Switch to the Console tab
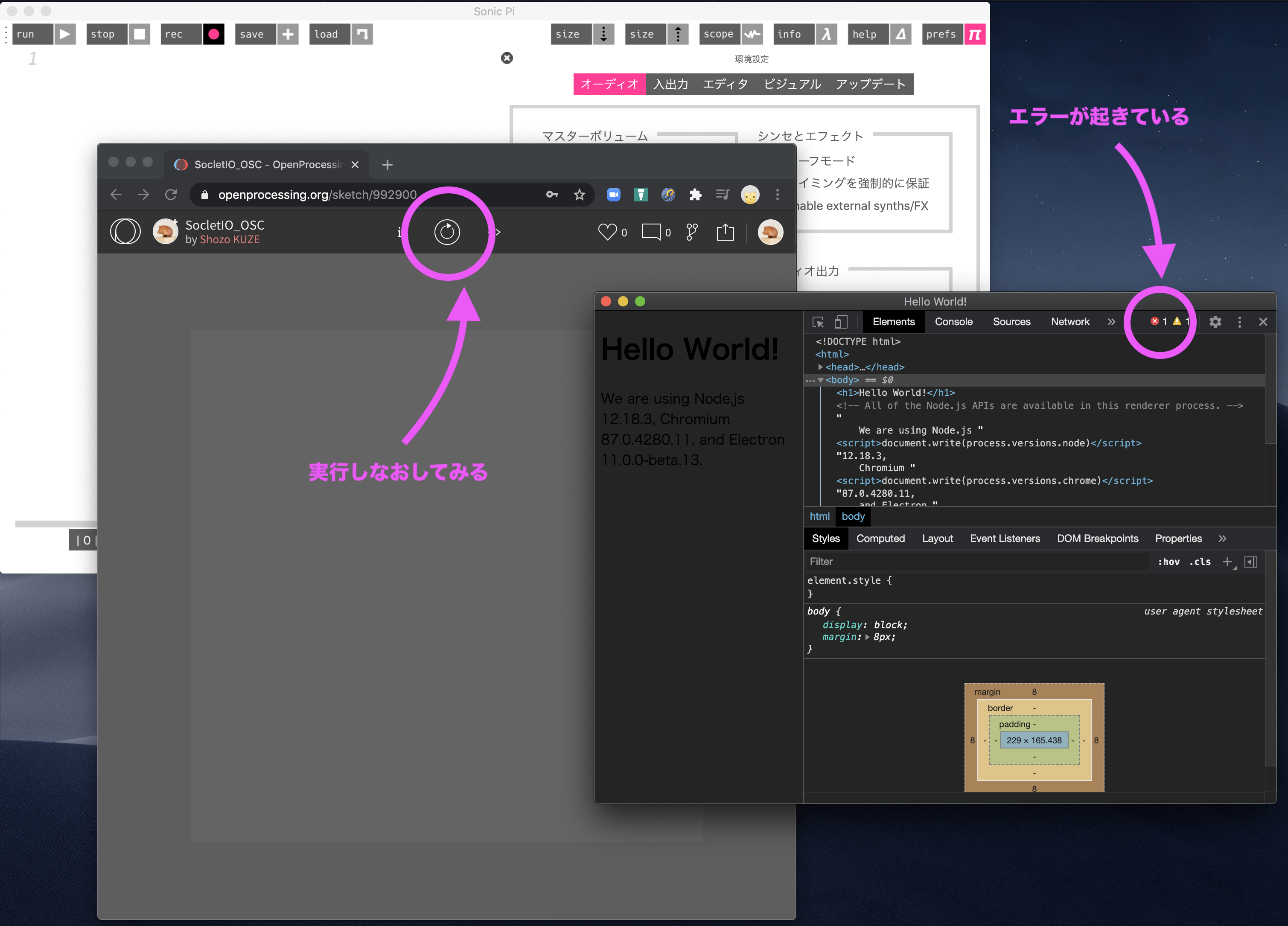The width and height of the screenshot is (1288, 926). pyautogui.click(x=953, y=322)
